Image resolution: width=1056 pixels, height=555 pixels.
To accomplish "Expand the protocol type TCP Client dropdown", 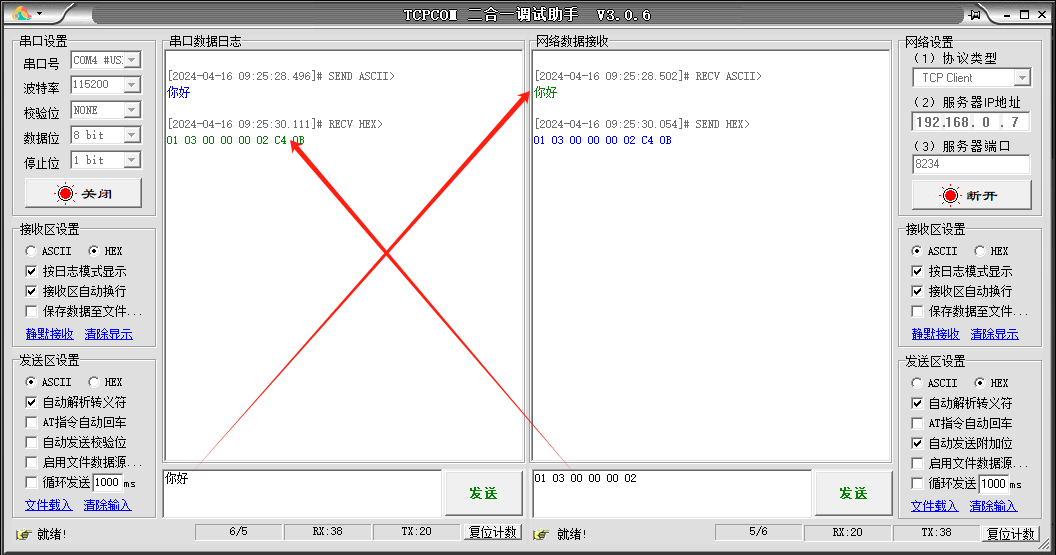I will pyautogui.click(x=1022, y=78).
